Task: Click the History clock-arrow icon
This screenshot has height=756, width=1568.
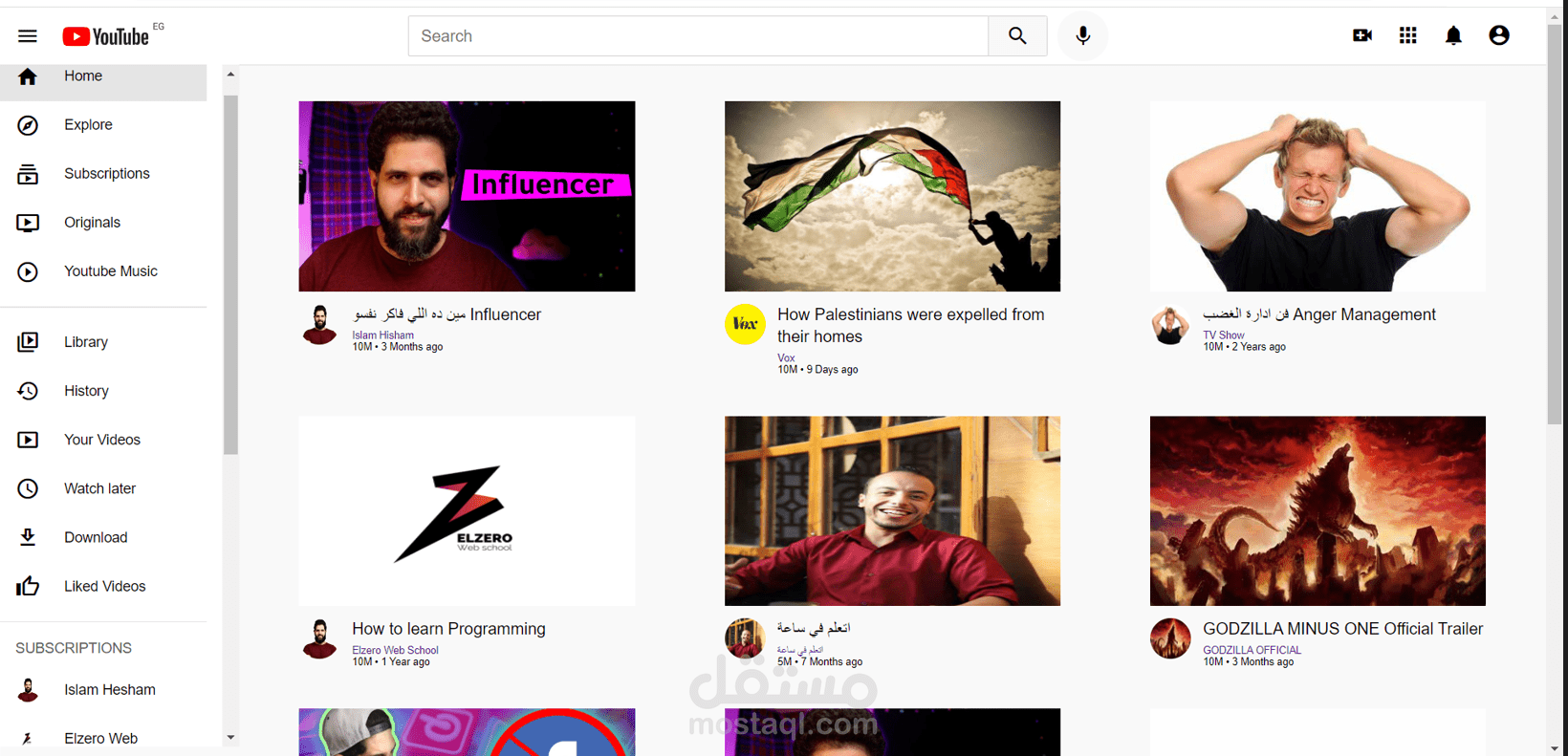Action: [x=28, y=391]
